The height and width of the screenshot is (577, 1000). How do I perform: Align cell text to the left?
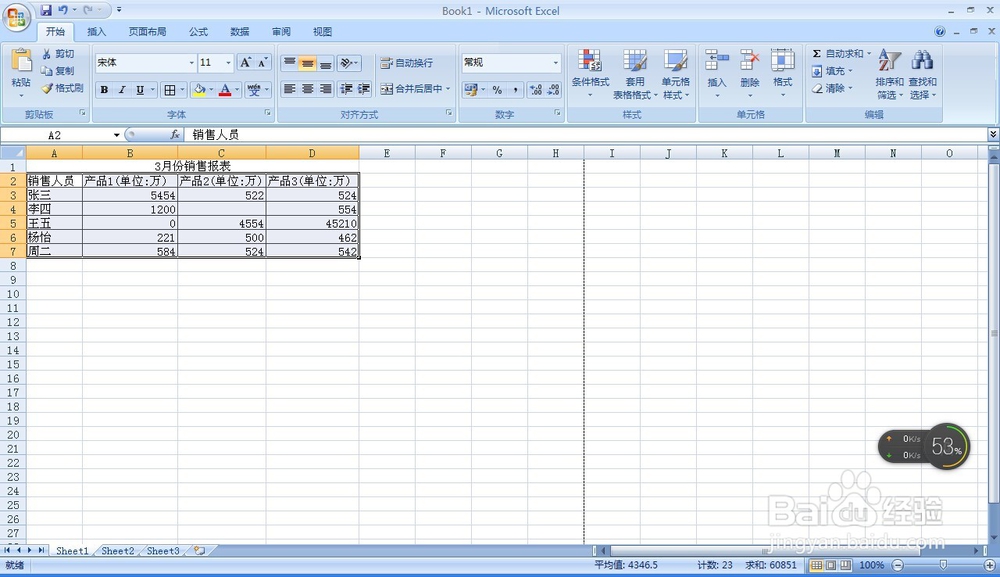click(x=290, y=89)
